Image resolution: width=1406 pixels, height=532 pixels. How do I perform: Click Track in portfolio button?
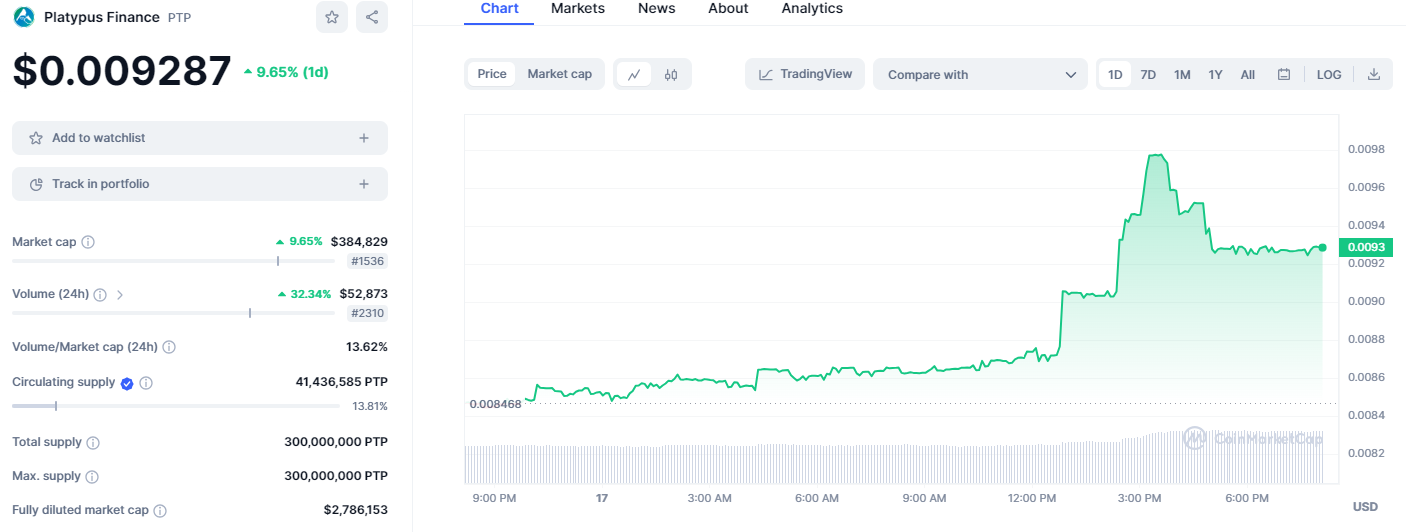(199, 184)
